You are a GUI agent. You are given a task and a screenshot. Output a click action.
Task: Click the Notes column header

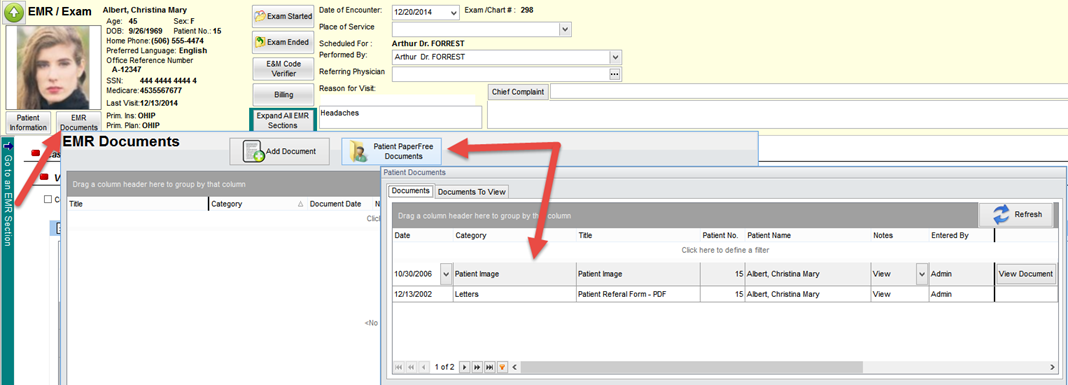point(899,235)
